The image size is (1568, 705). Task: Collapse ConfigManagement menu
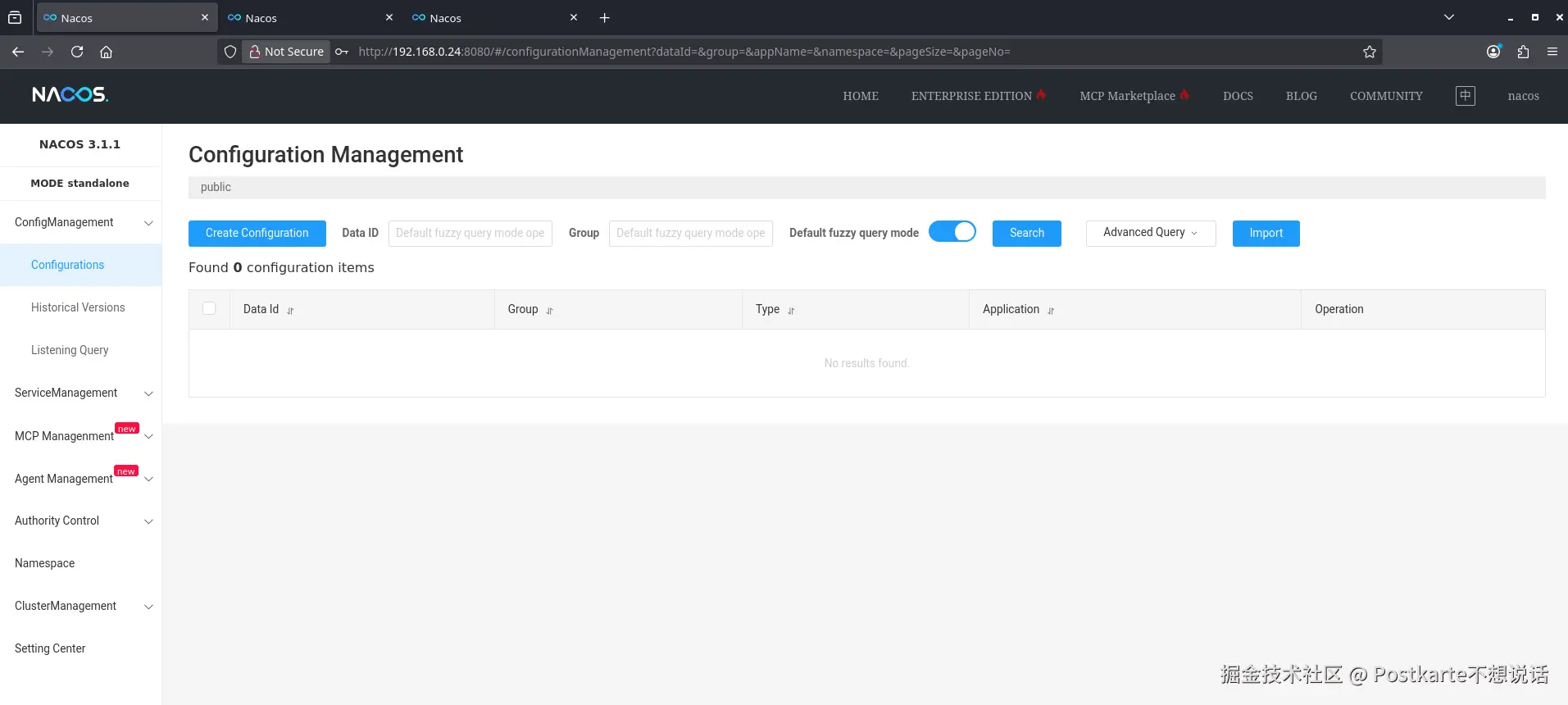(x=80, y=222)
